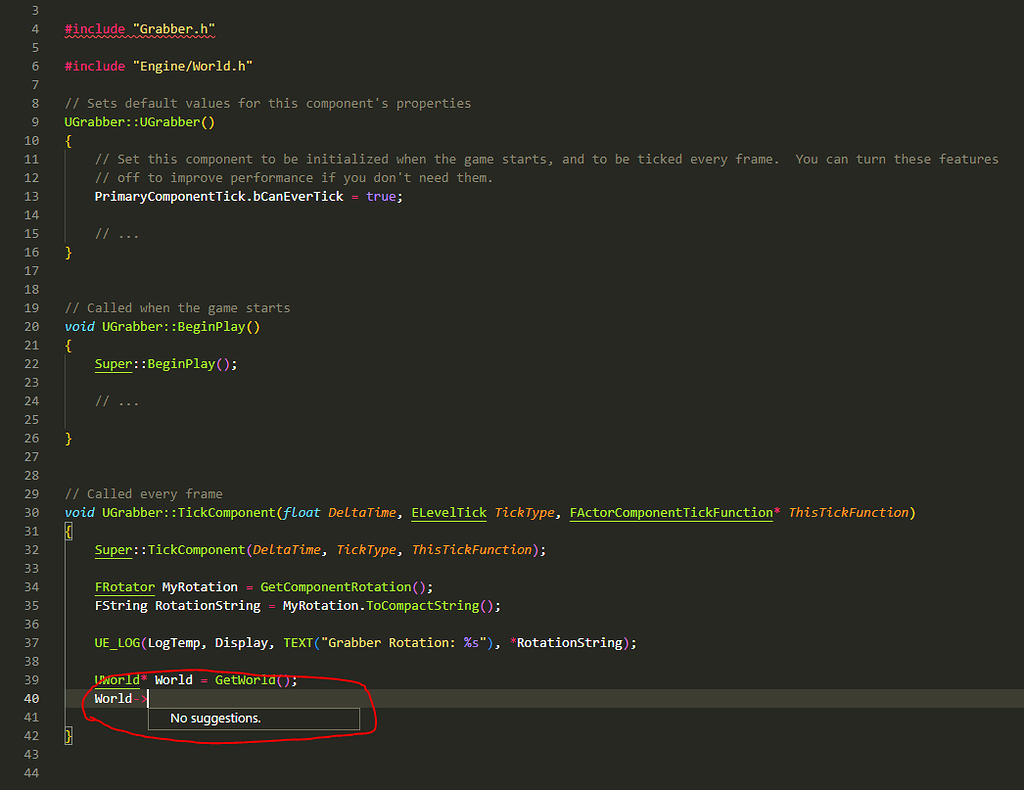Image resolution: width=1024 pixels, height=790 pixels.
Task: Click the "true" keyword on line 13
Action: 381,197
